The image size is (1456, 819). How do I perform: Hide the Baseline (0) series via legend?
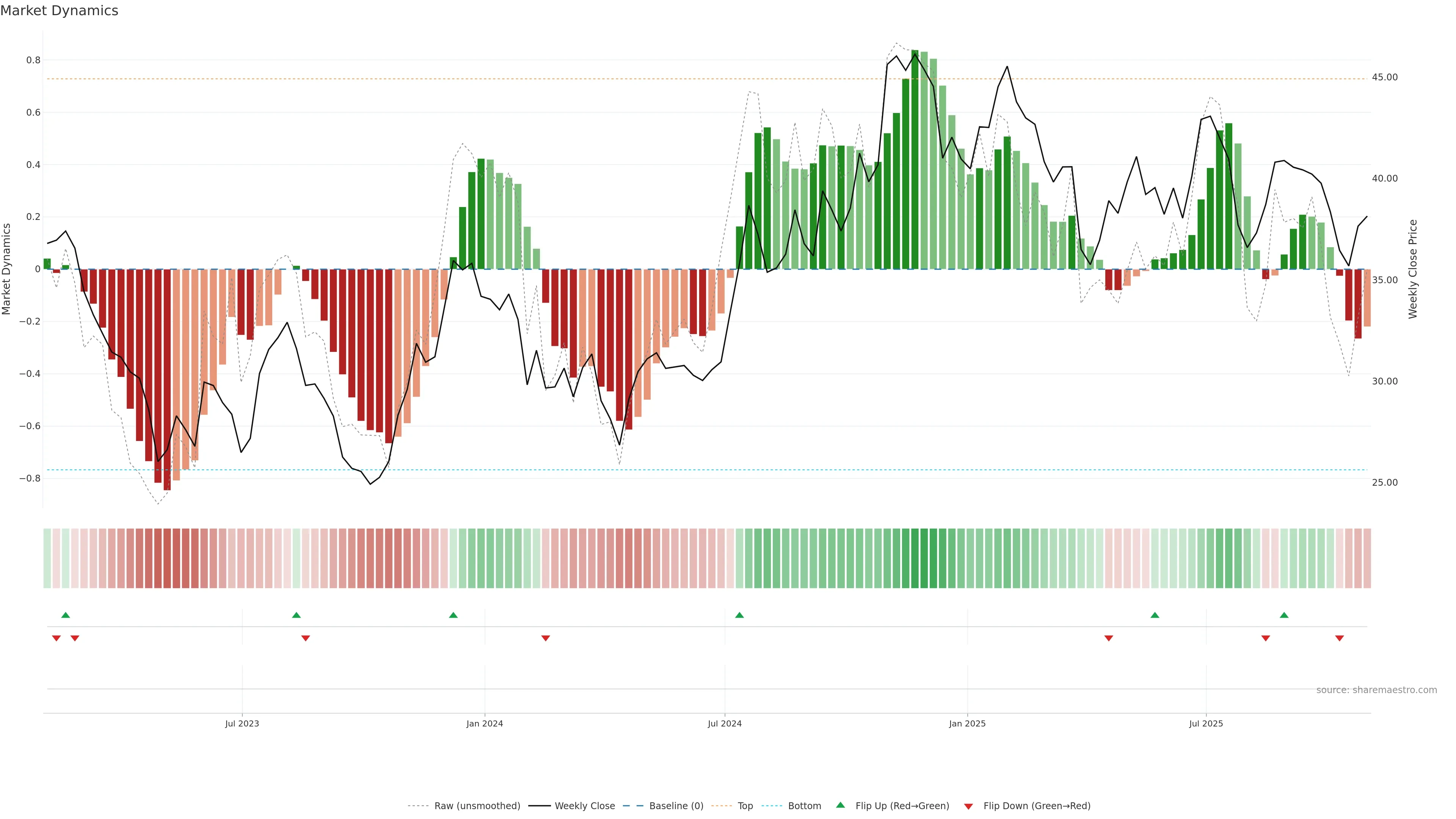676,806
